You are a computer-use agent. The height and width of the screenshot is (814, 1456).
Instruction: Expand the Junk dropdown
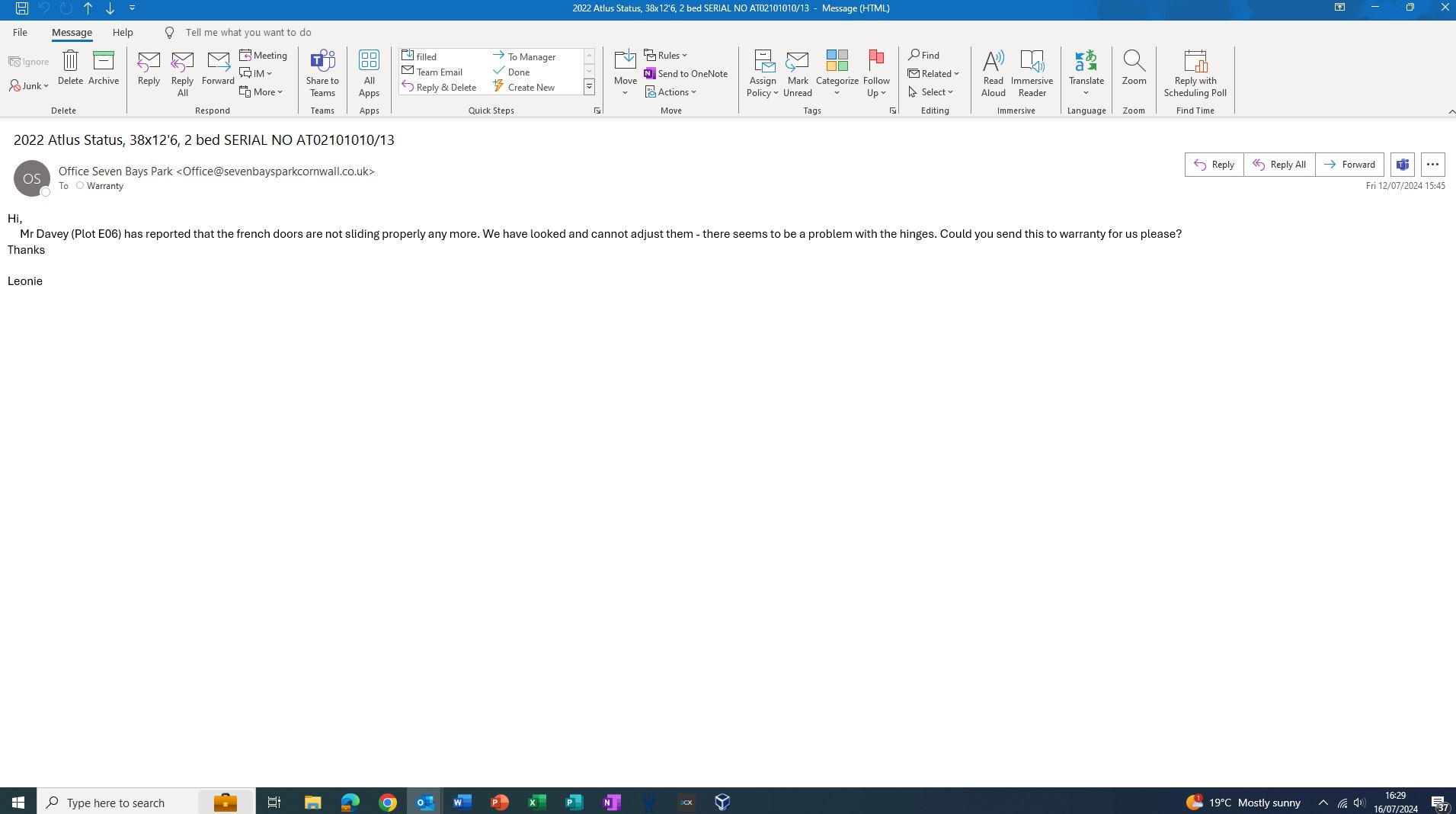point(30,86)
